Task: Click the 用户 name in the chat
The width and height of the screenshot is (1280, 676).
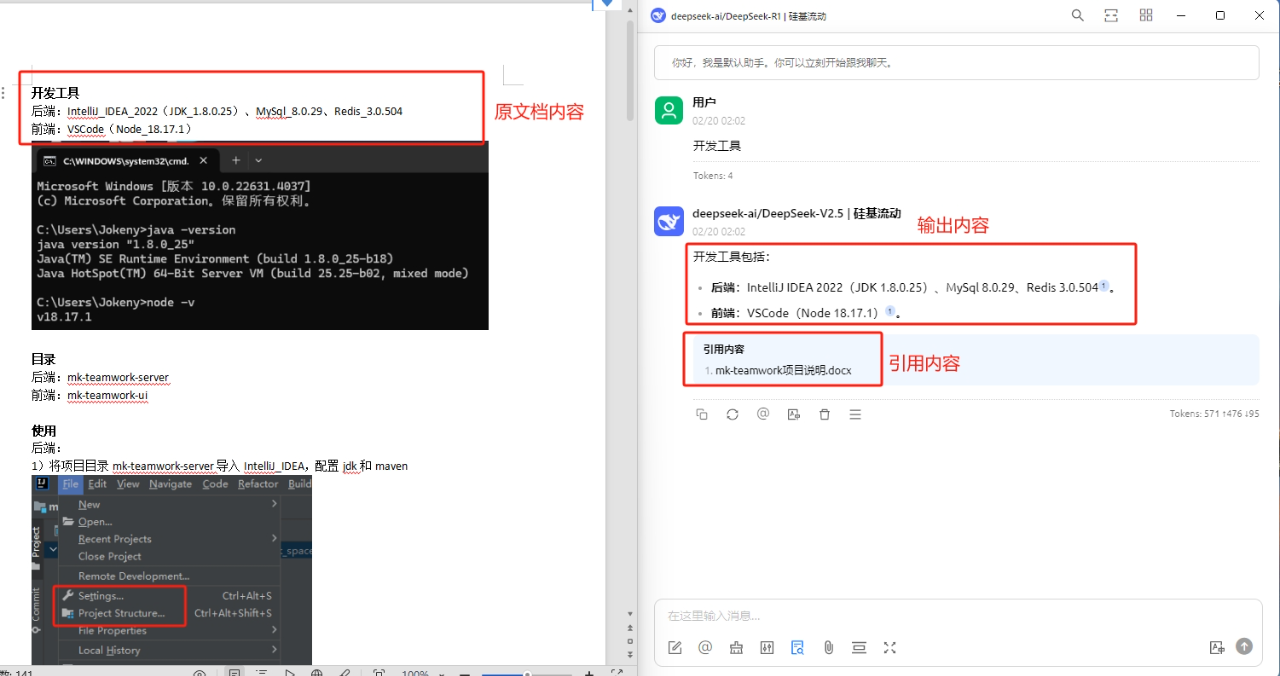Action: coord(704,102)
